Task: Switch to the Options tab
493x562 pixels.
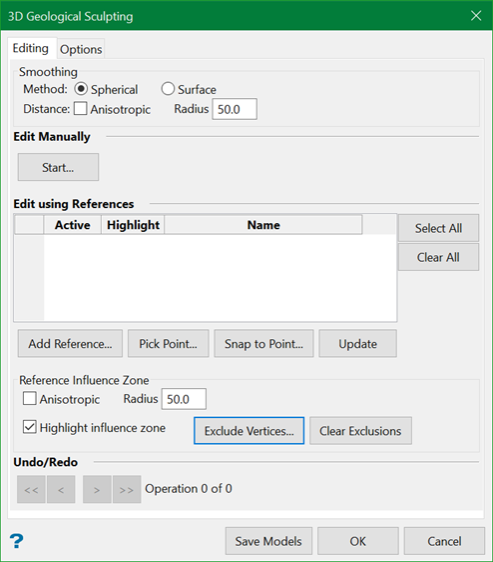Action: pyautogui.click(x=81, y=49)
